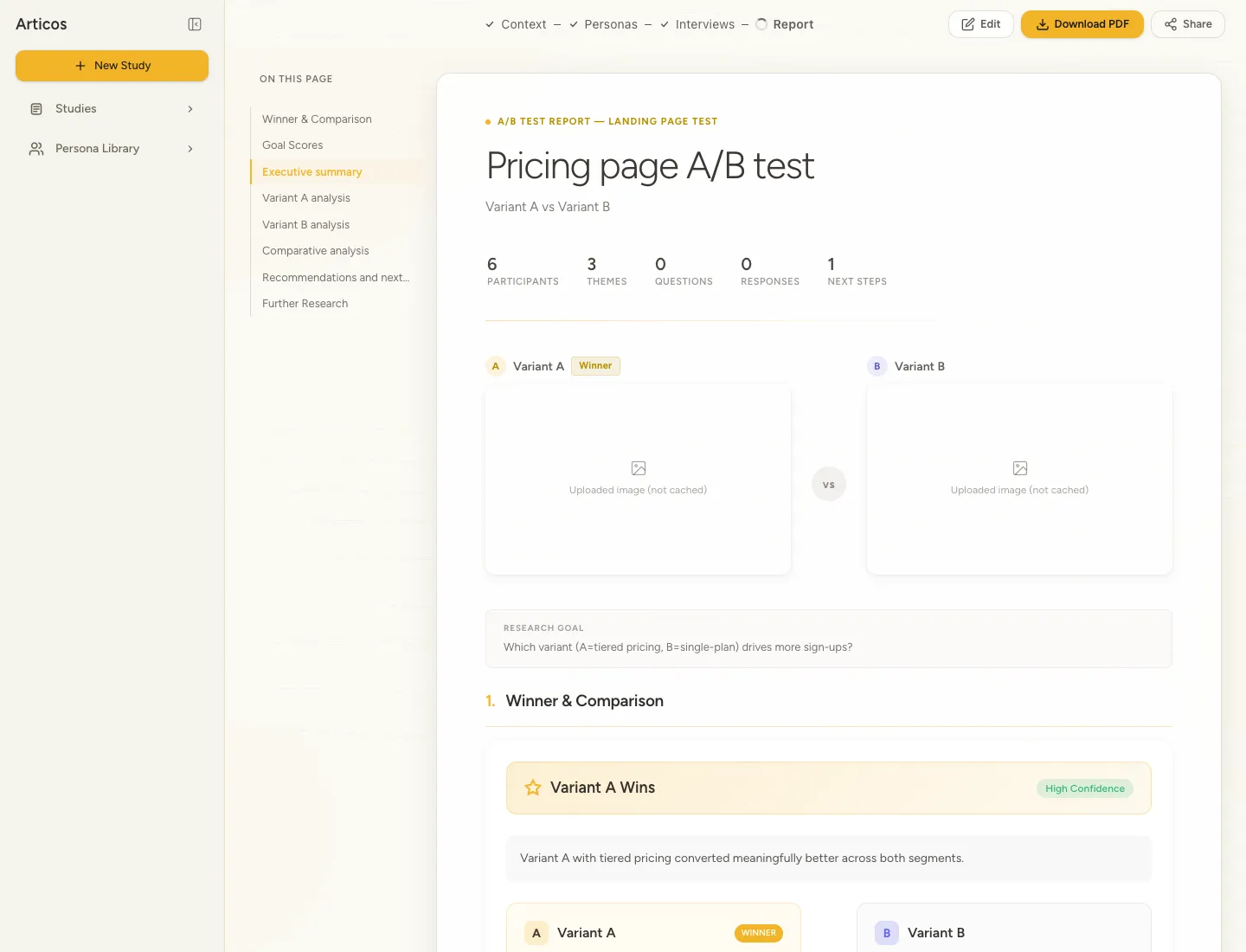Jump to Further Research section

click(x=305, y=304)
